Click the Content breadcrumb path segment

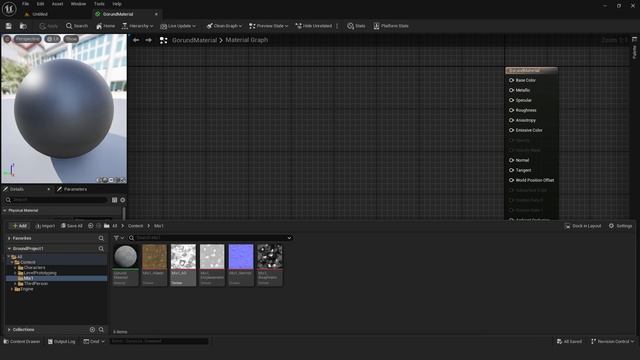coord(136,226)
